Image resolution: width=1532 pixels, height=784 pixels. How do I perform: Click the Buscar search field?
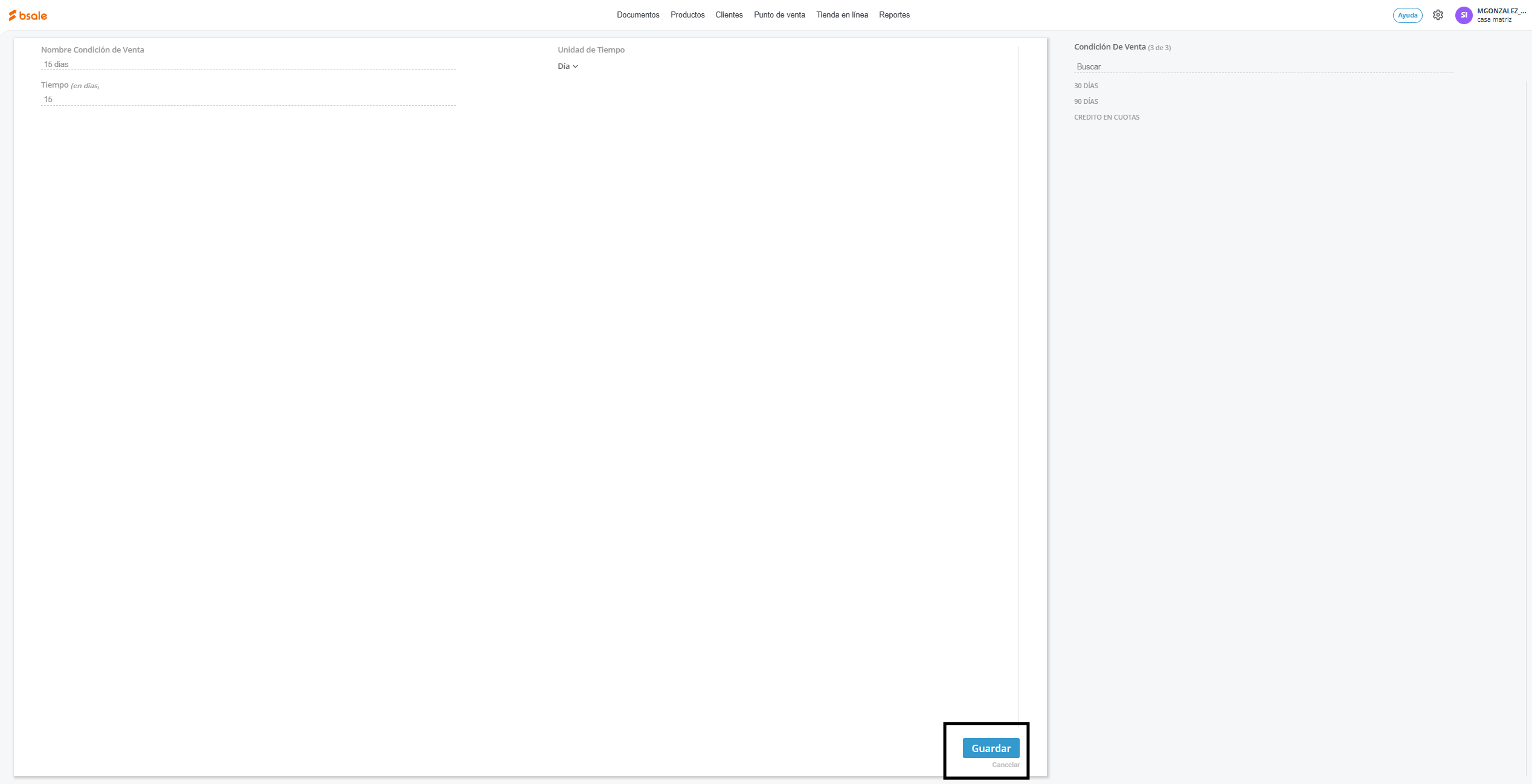(1263, 67)
